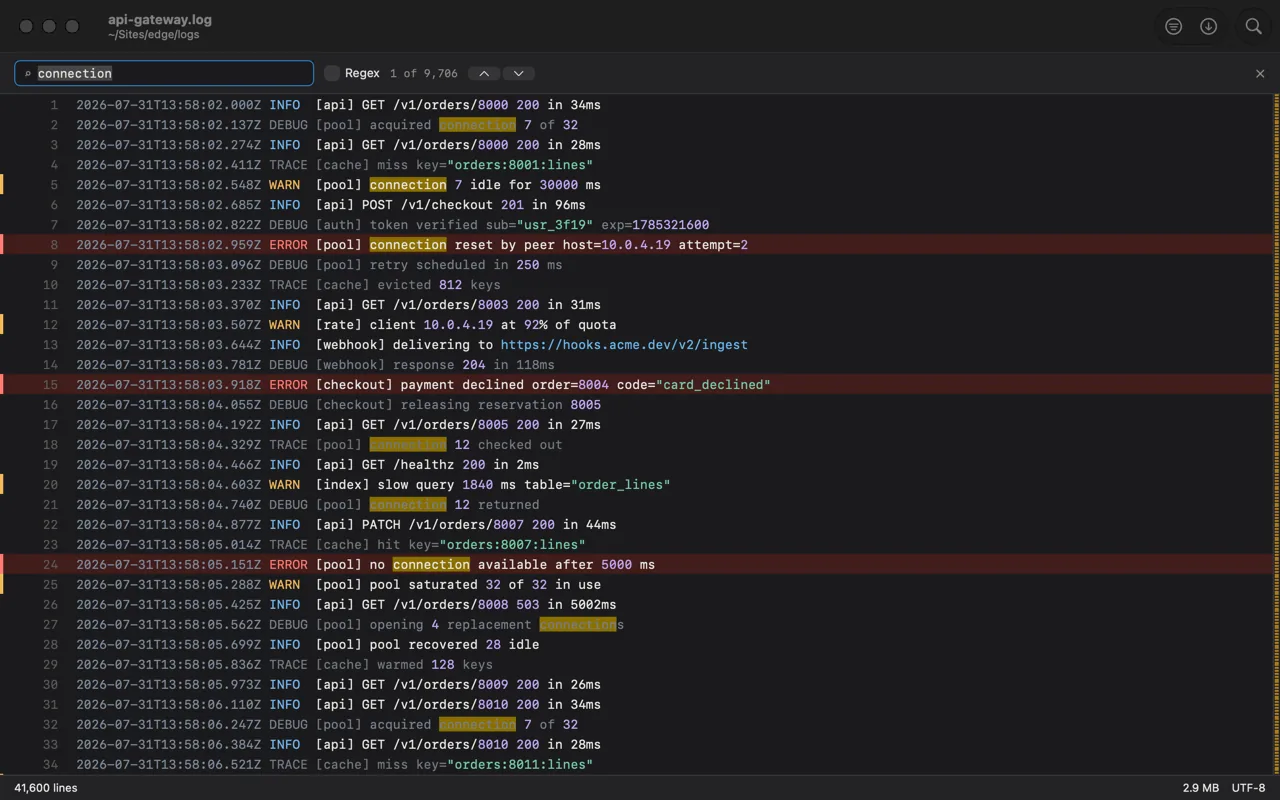Enable the Regex checkbox
1280x800 pixels.
click(x=332, y=73)
